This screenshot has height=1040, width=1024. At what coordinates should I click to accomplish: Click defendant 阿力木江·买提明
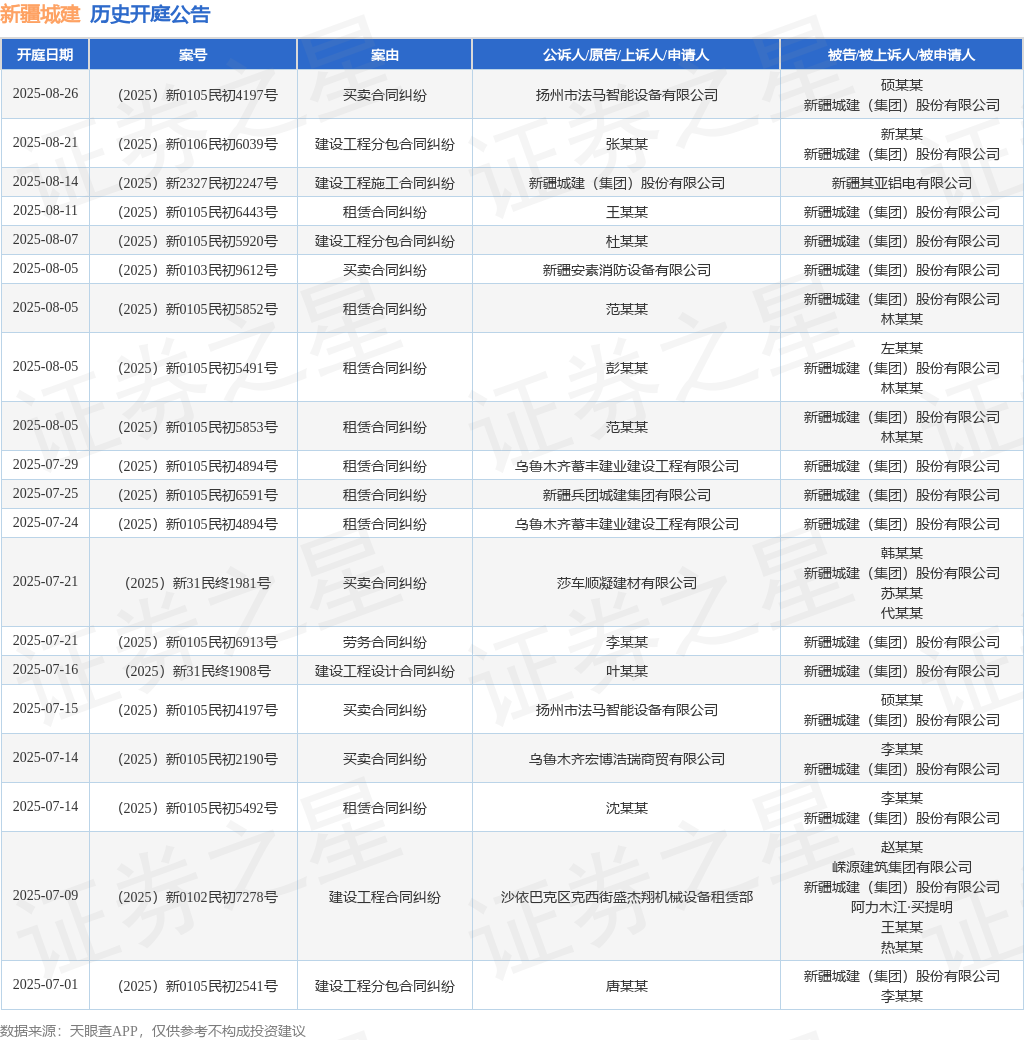901,907
